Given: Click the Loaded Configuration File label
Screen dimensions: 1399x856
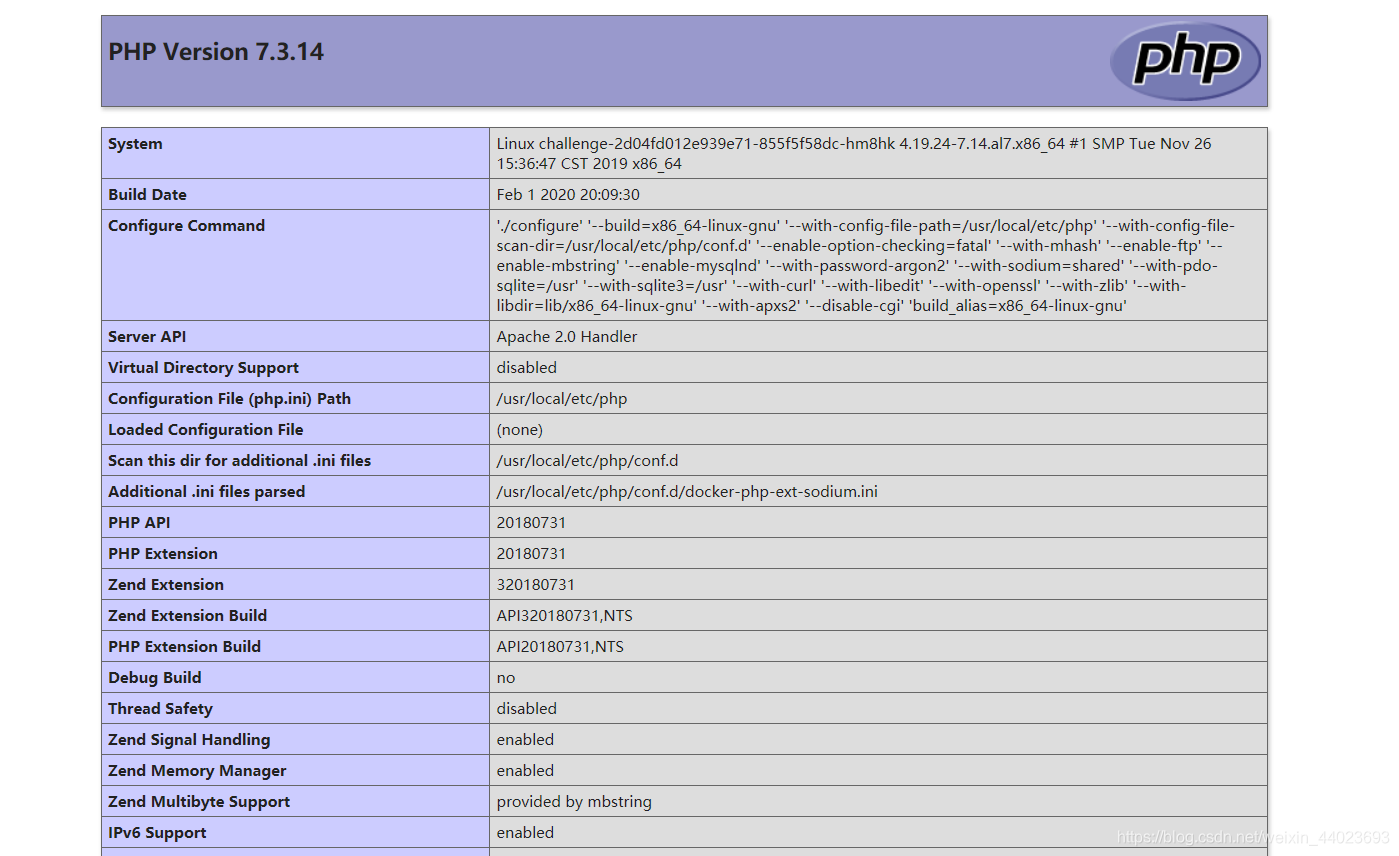Looking at the screenshot, I should tap(205, 430).
